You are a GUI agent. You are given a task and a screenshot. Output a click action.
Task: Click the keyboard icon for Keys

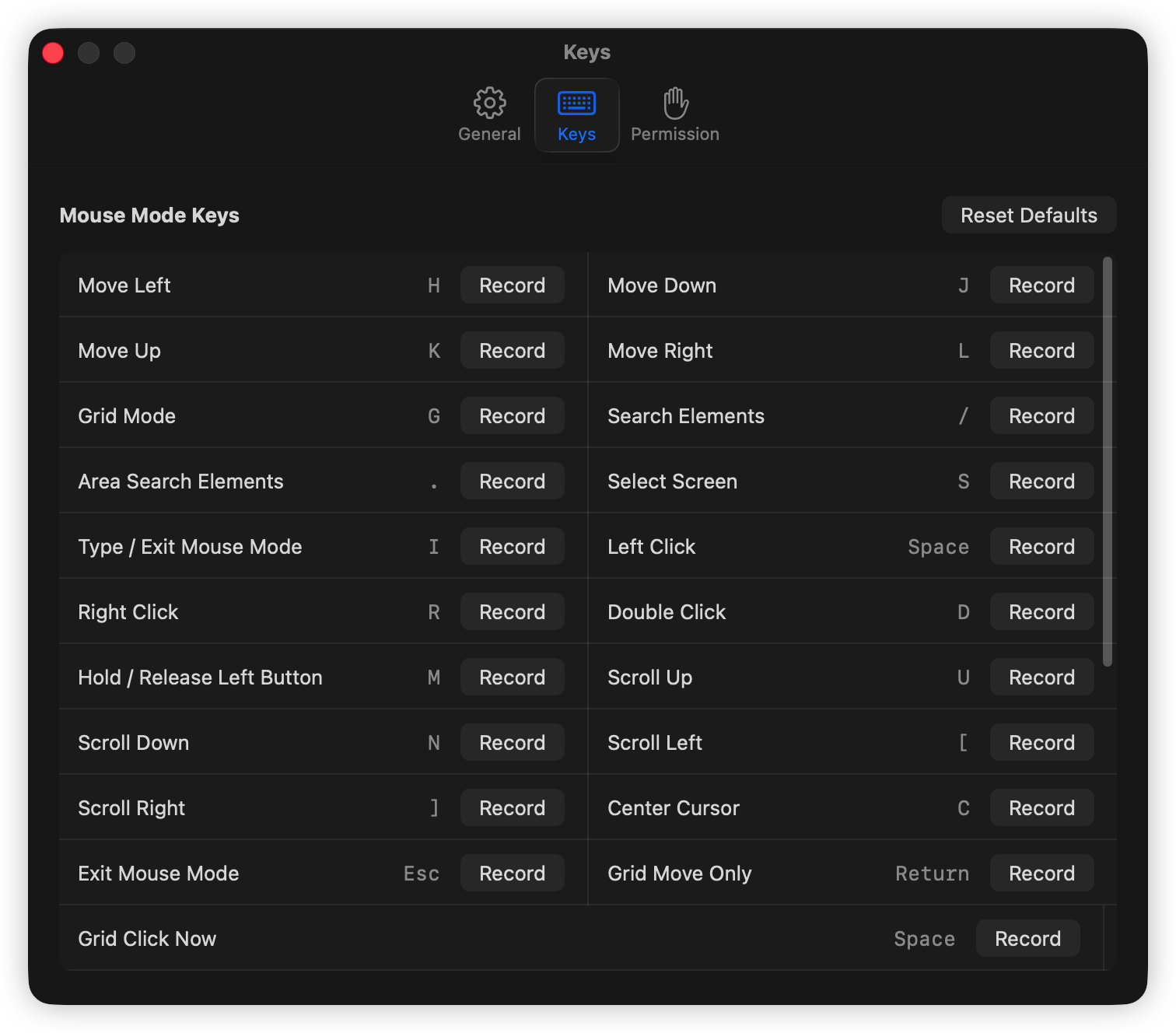coord(576,103)
